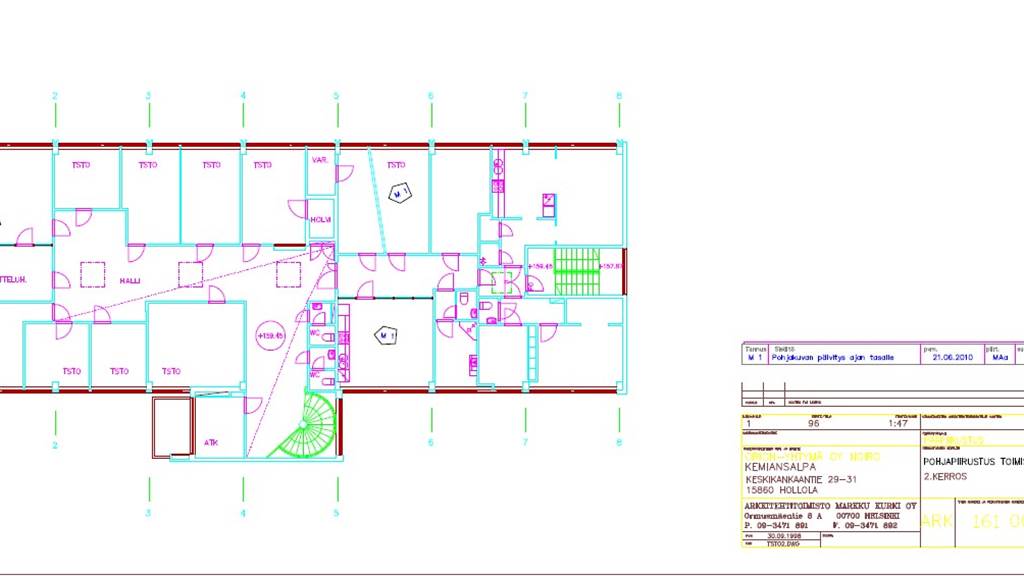
Task: Click the KESKIKANKAANTIE 29-31 address line
Action: (800, 479)
